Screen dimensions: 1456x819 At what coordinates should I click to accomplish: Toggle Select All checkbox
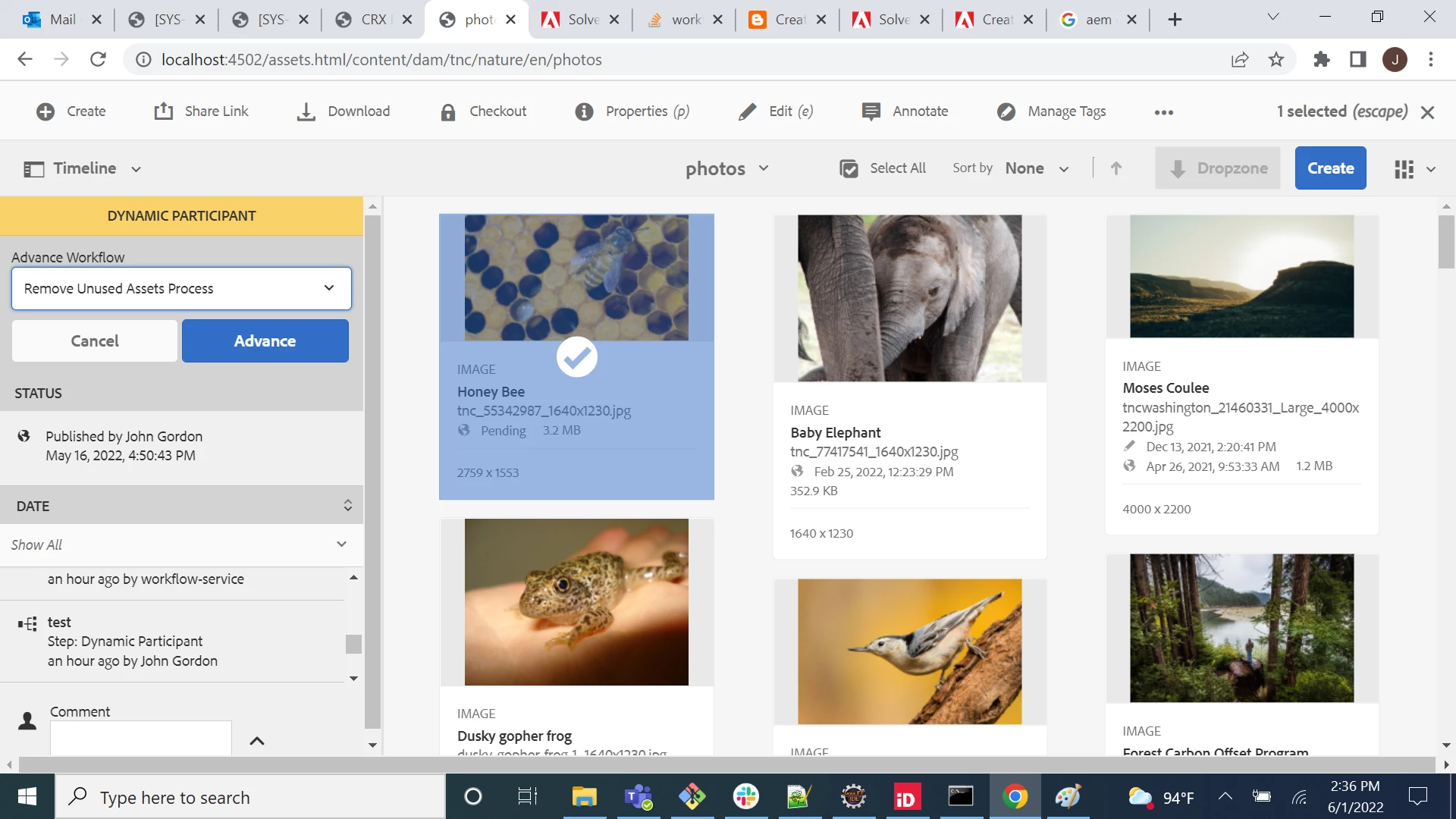tap(849, 168)
